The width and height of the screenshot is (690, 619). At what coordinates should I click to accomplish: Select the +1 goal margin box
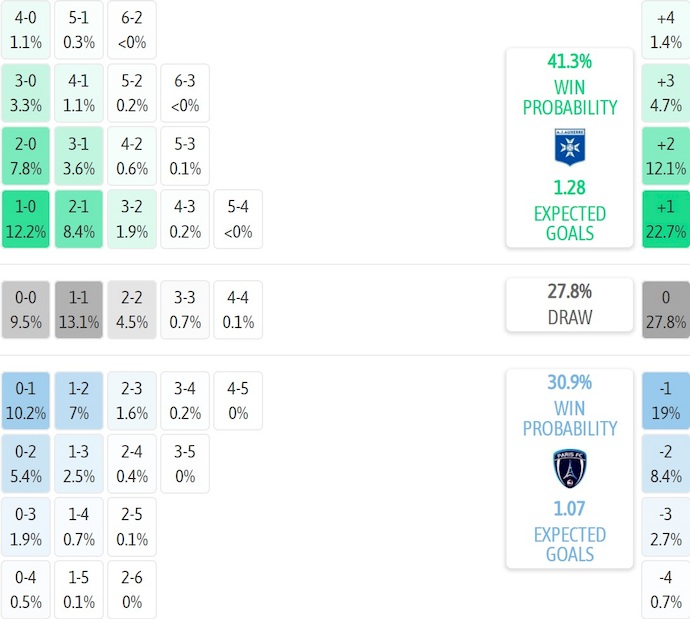point(666,219)
